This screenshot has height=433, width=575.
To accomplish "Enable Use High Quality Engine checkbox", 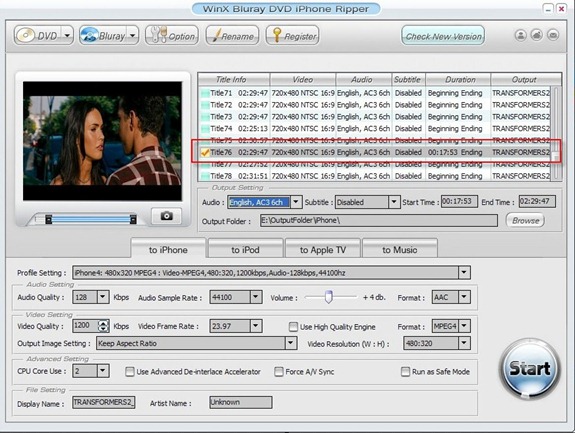I will 293,327.
